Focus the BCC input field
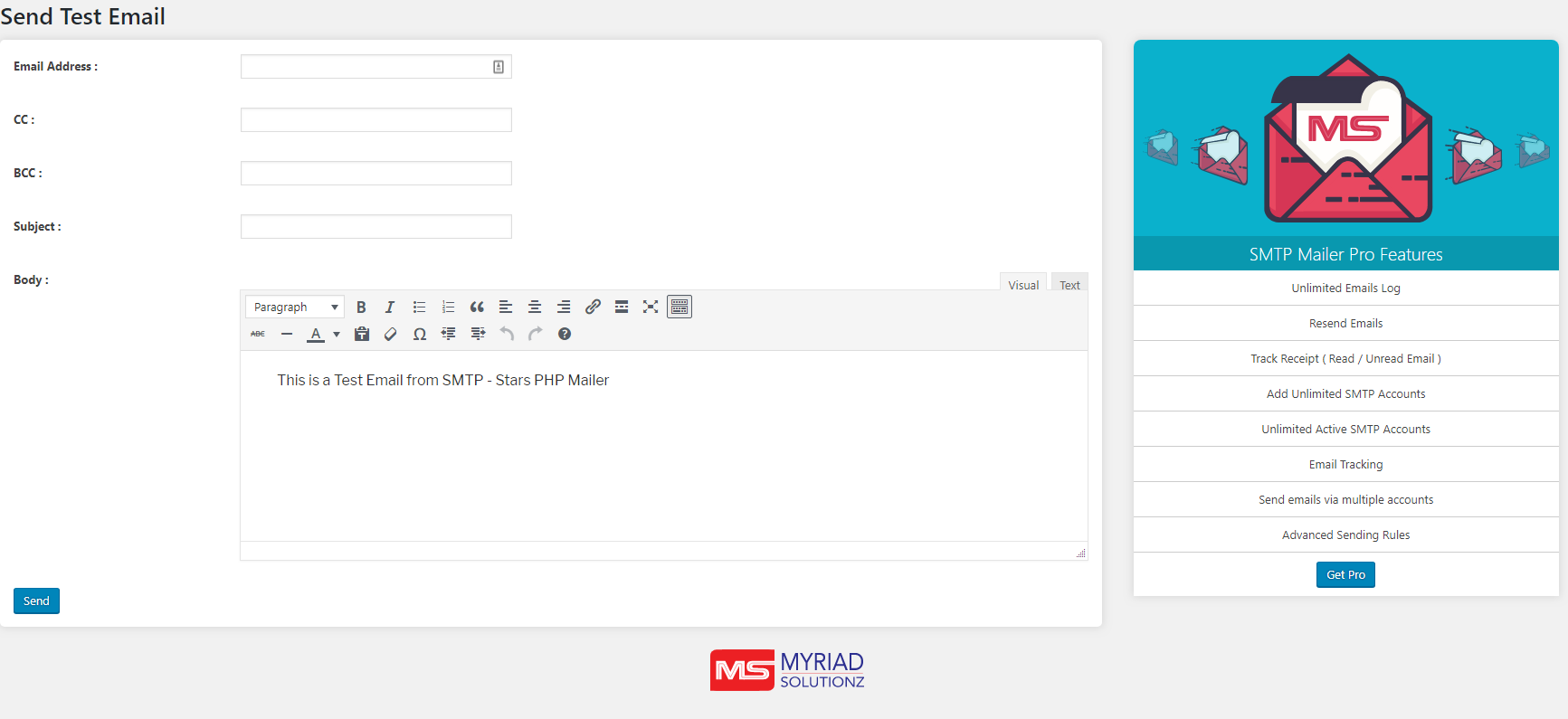The width and height of the screenshot is (1568, 719). (x=376, y=174)
